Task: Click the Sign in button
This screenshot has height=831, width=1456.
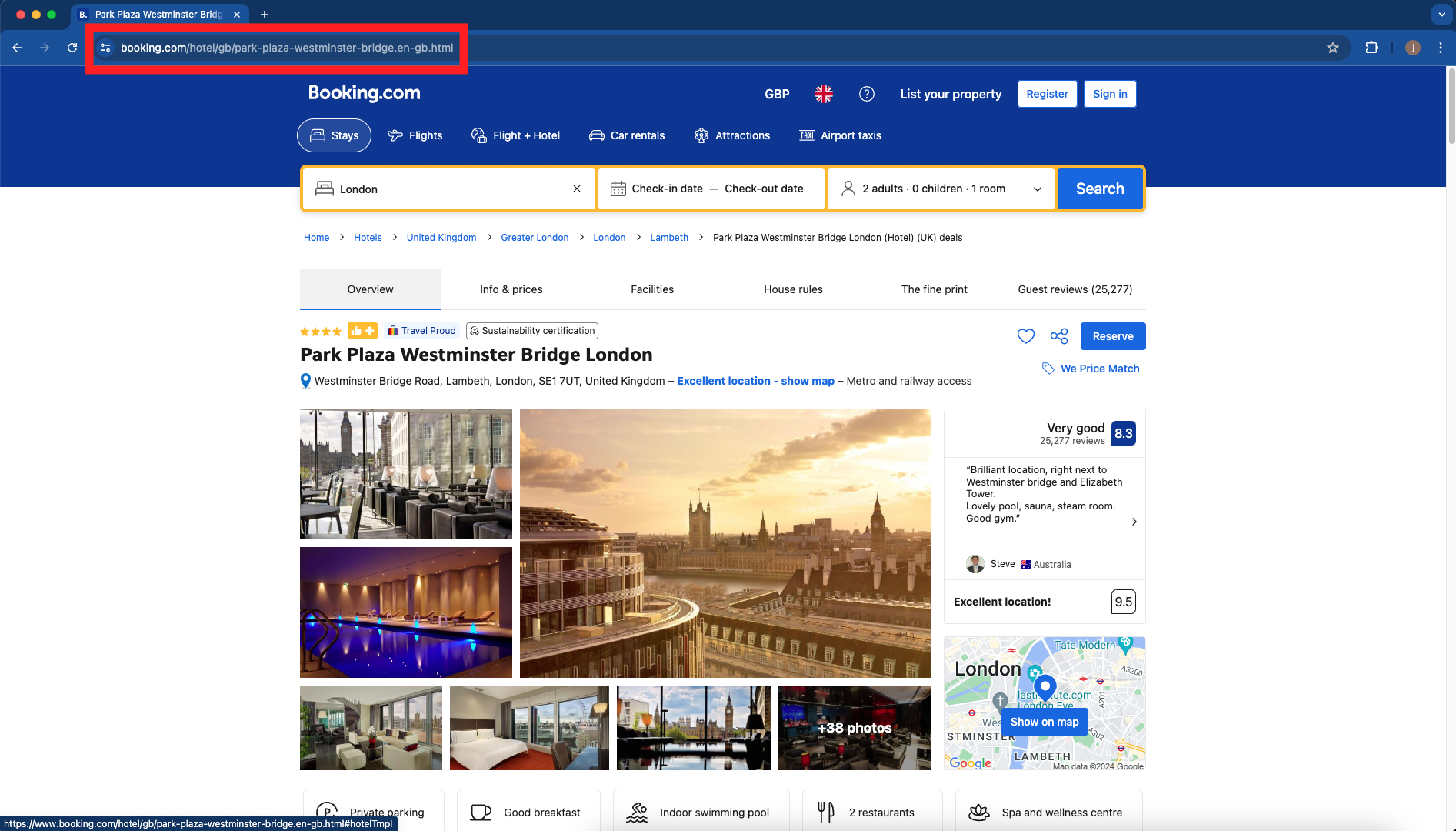Action: click(x=1110, y=94)
